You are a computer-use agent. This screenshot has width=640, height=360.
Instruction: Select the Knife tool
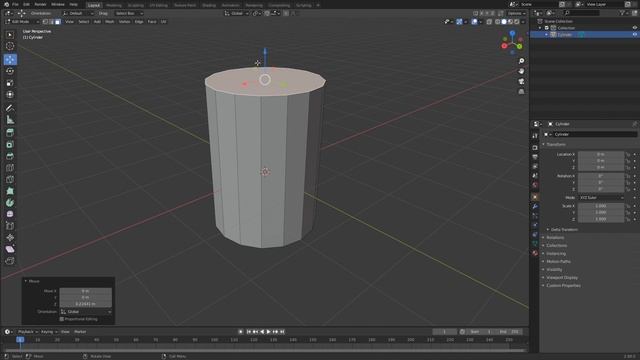10,179
